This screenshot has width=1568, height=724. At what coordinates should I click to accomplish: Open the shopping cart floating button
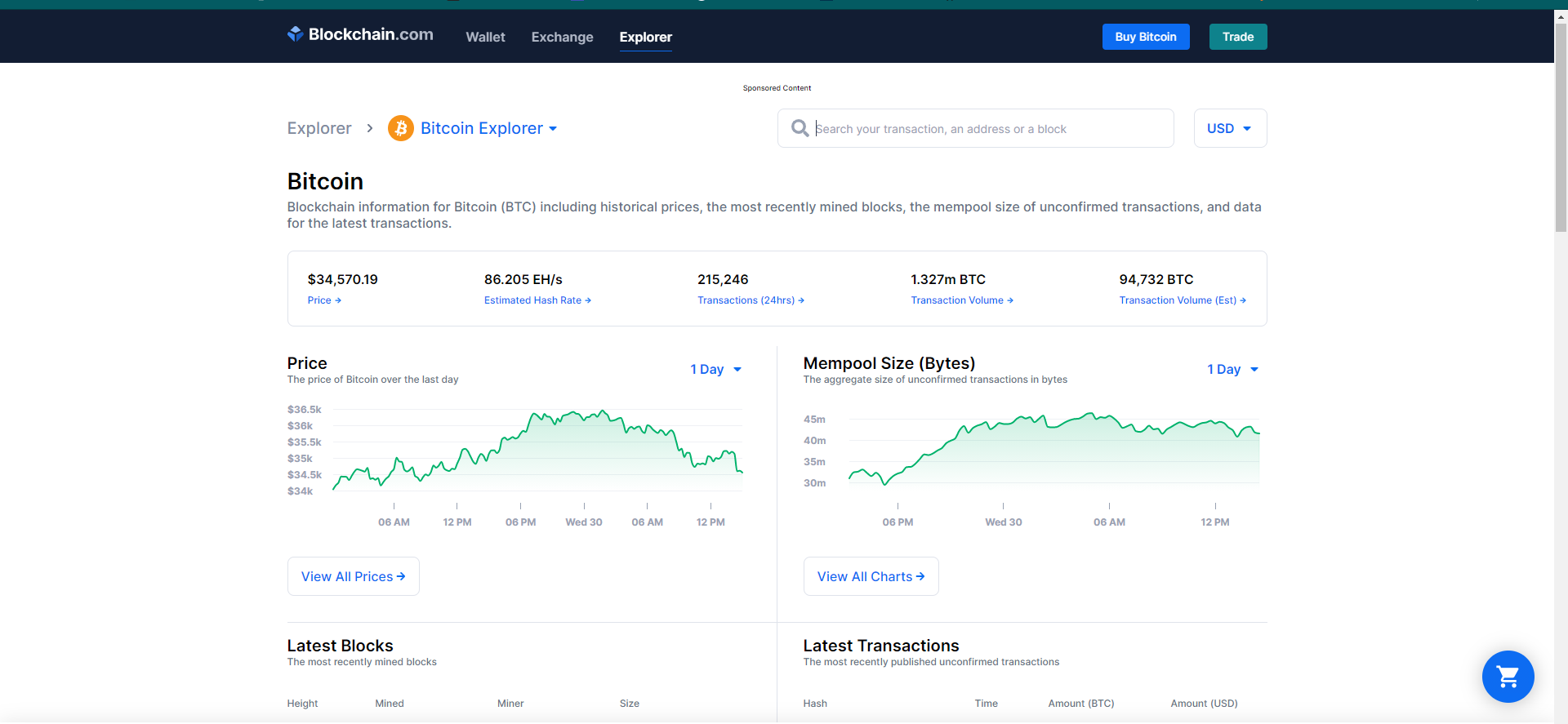point(1508,676)
